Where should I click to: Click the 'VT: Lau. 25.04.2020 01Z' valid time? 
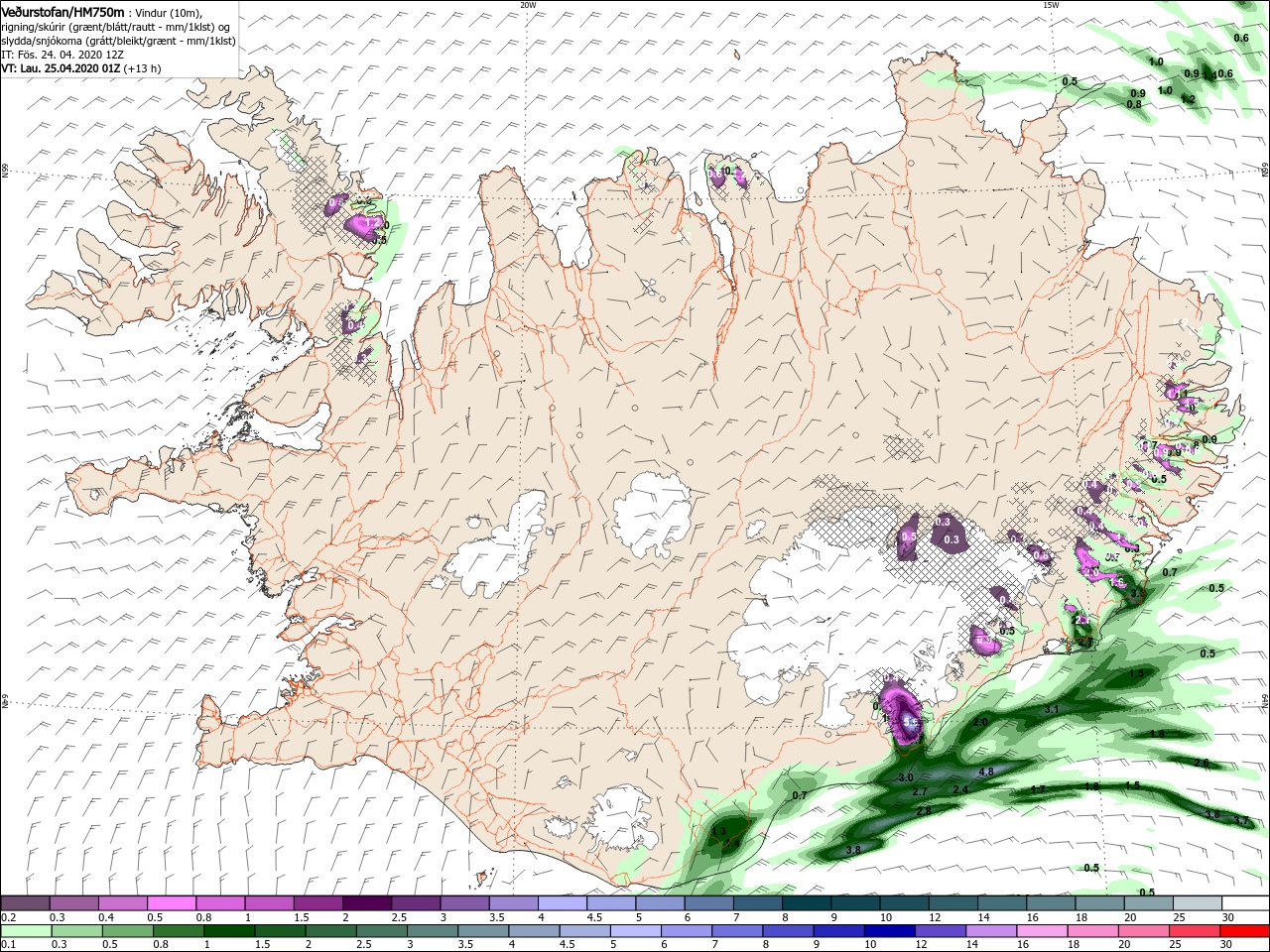[62, 68]
